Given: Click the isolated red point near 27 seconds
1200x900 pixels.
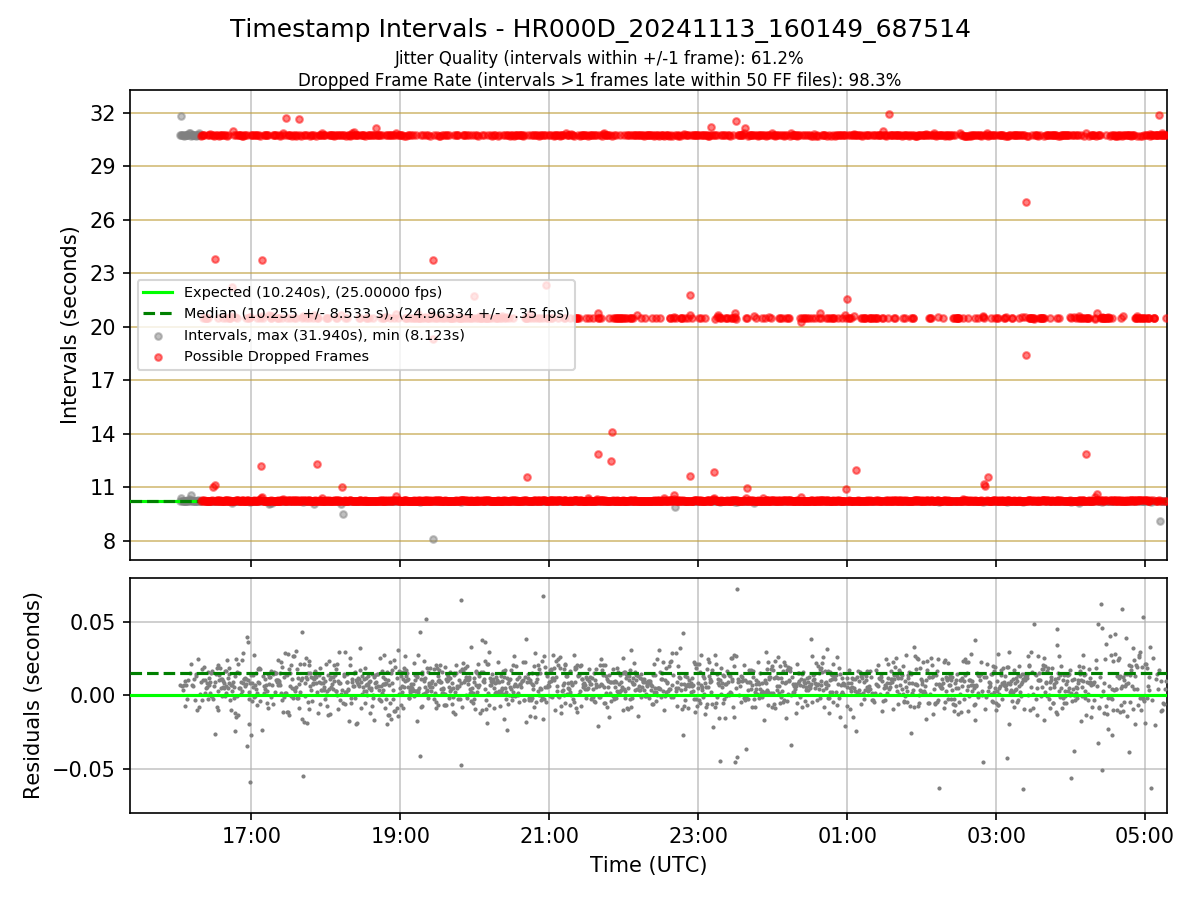Looking at the screenshot, I should coord(1026,202).
